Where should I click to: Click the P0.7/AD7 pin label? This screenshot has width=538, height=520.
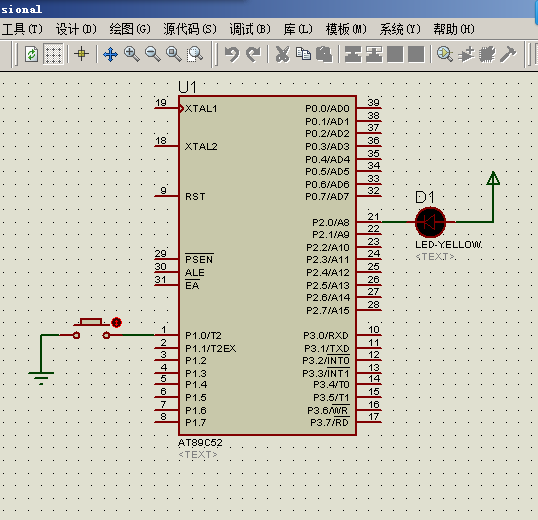(x=327, y=197)
